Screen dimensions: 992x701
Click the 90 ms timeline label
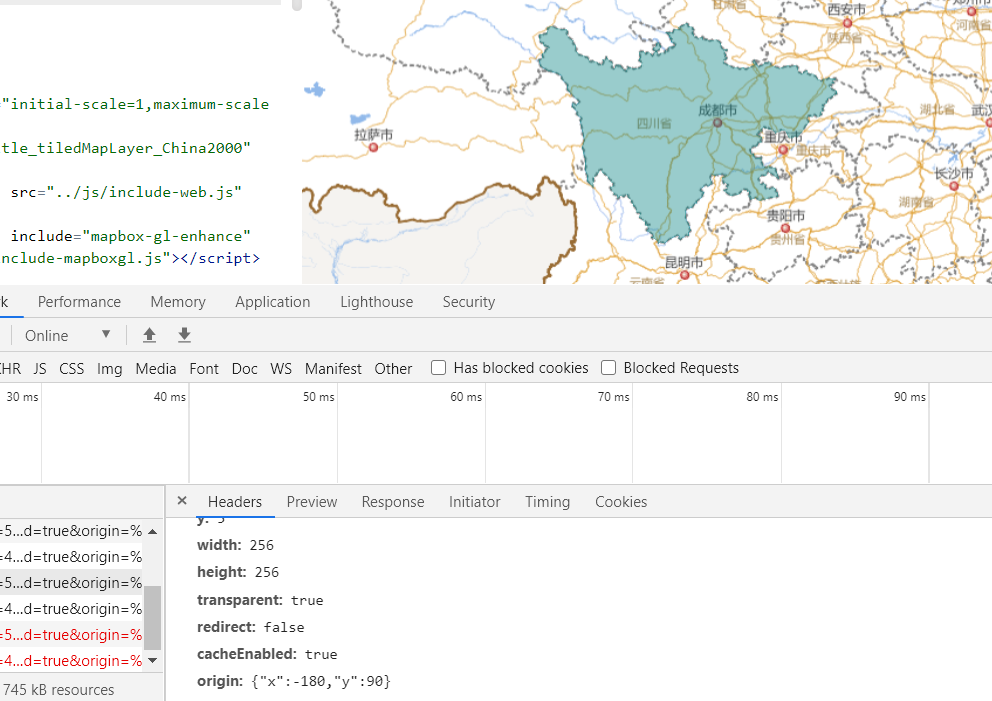[910, 397]
